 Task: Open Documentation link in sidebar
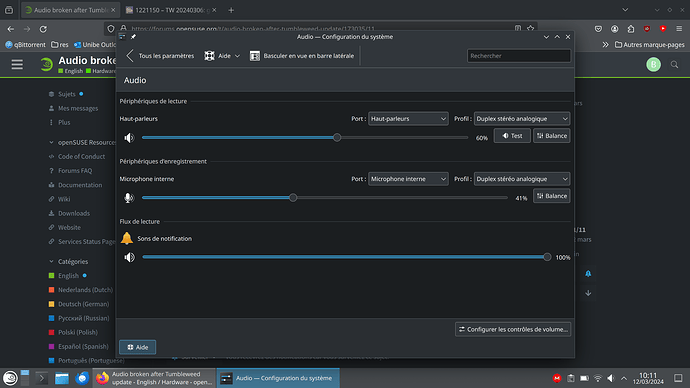pyautogui.click(x=80, y=185)
